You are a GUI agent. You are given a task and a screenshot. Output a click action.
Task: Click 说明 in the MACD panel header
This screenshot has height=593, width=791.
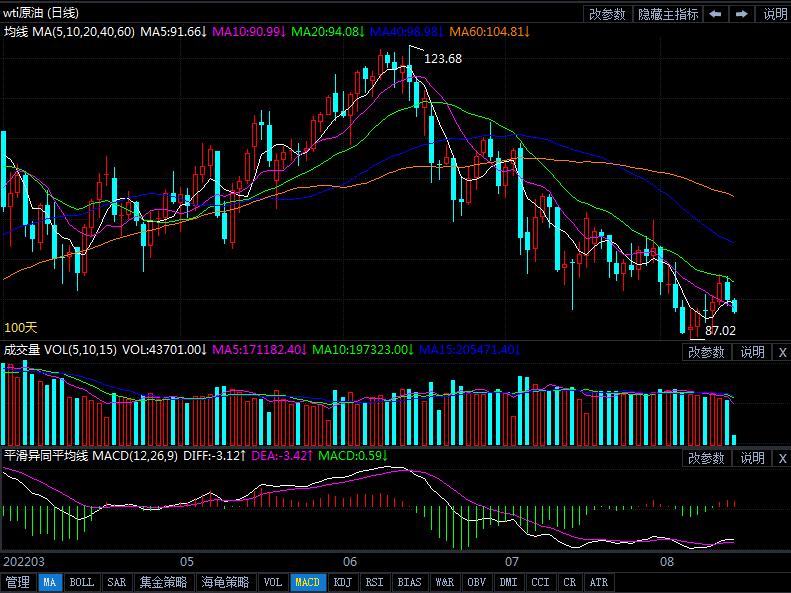[752, 458]
